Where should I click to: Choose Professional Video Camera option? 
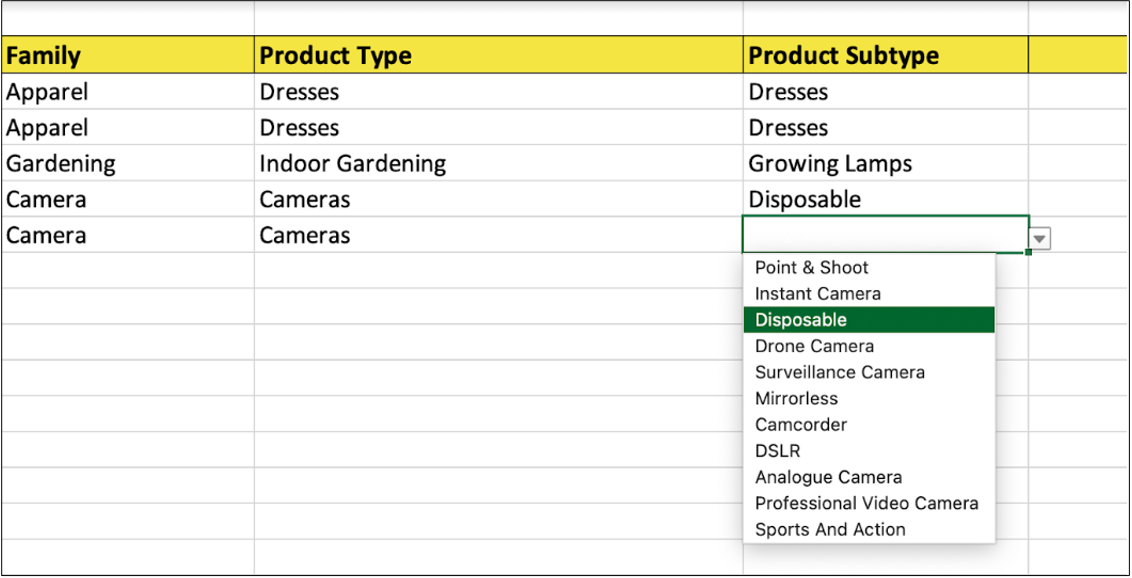point(866,503)
